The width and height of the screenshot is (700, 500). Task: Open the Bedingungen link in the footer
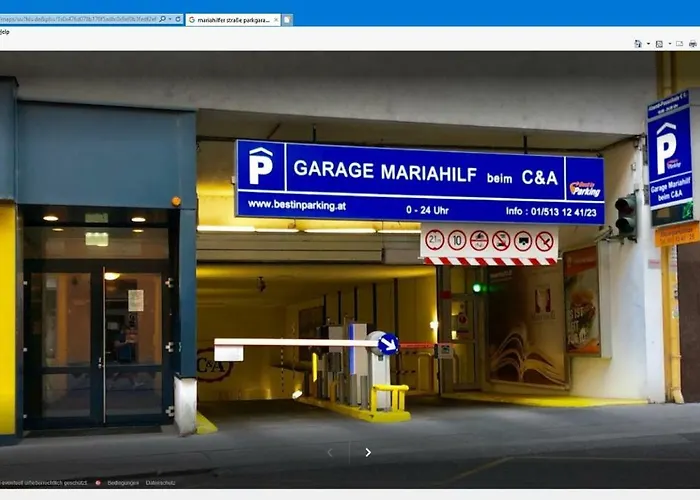121,483
